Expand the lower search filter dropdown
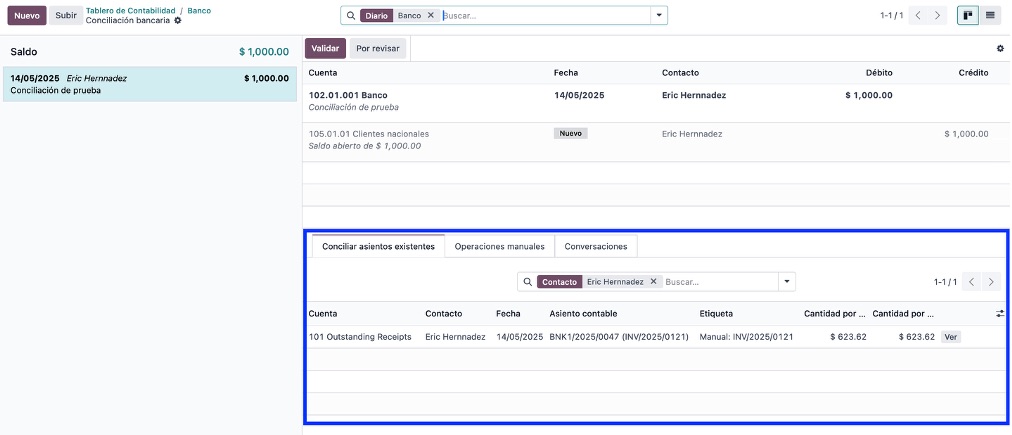This screenshot has height=435, width=1012. click(x=787, y=282)
